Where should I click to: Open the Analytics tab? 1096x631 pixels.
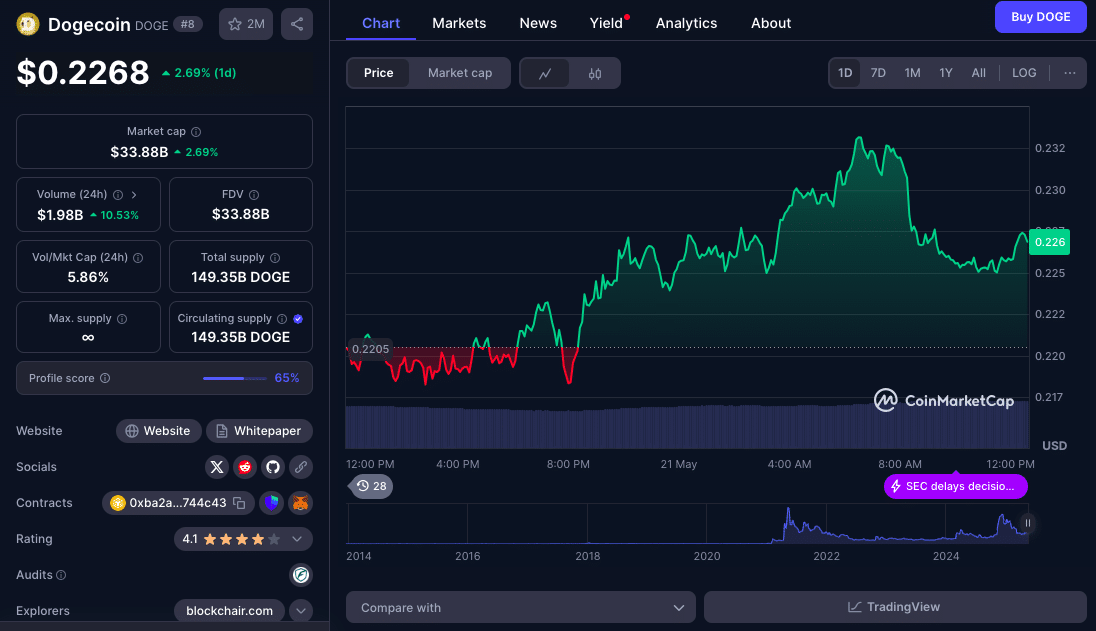pos(686,23)
